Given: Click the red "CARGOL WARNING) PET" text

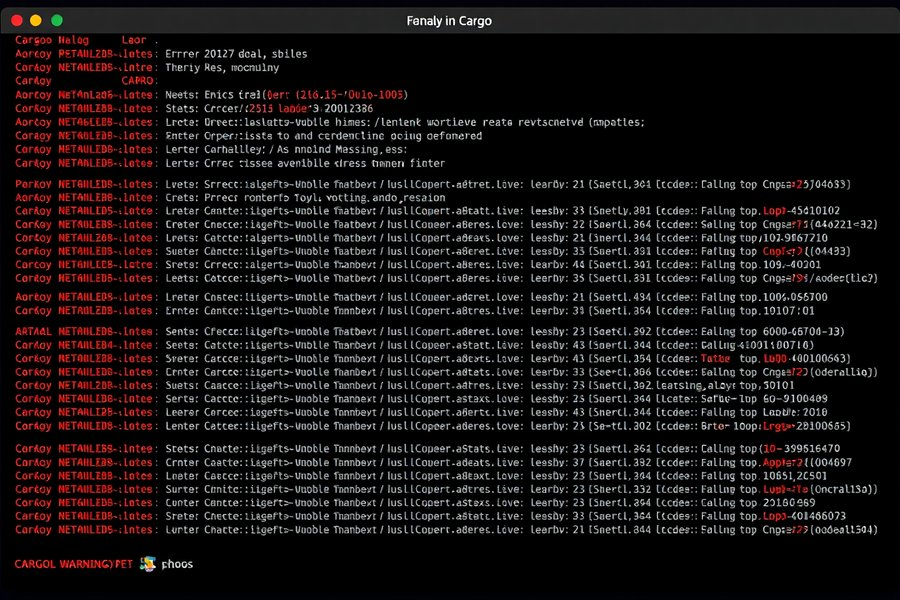Looking at the screenshot, I should 73,564.
